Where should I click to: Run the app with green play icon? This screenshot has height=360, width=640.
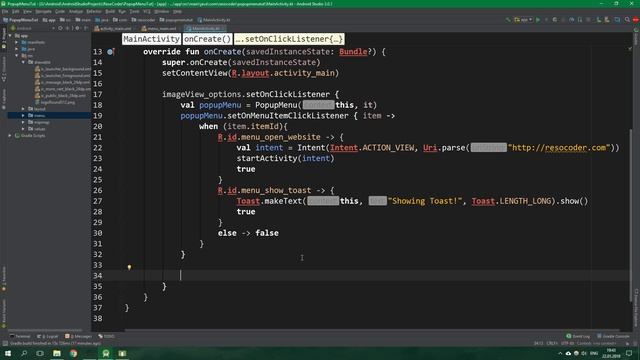538,20
